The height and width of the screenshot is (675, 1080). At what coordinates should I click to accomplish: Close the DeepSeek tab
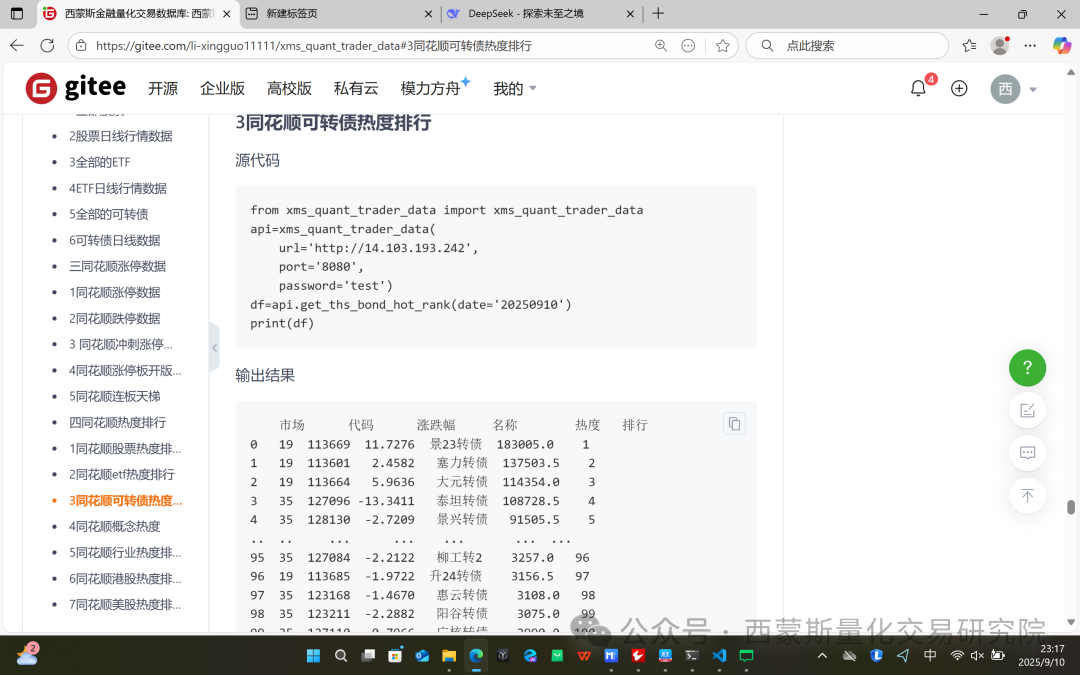coord(630,14)
